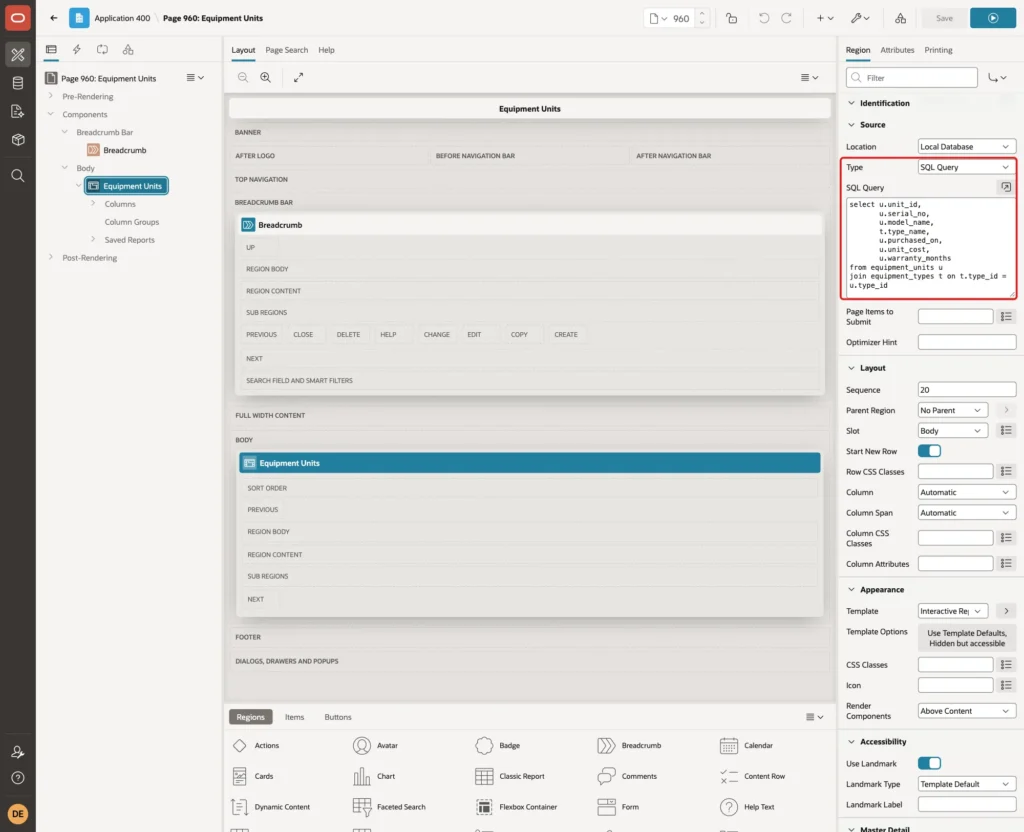Toggle the Start New Row switch

(x=929, y=451)
